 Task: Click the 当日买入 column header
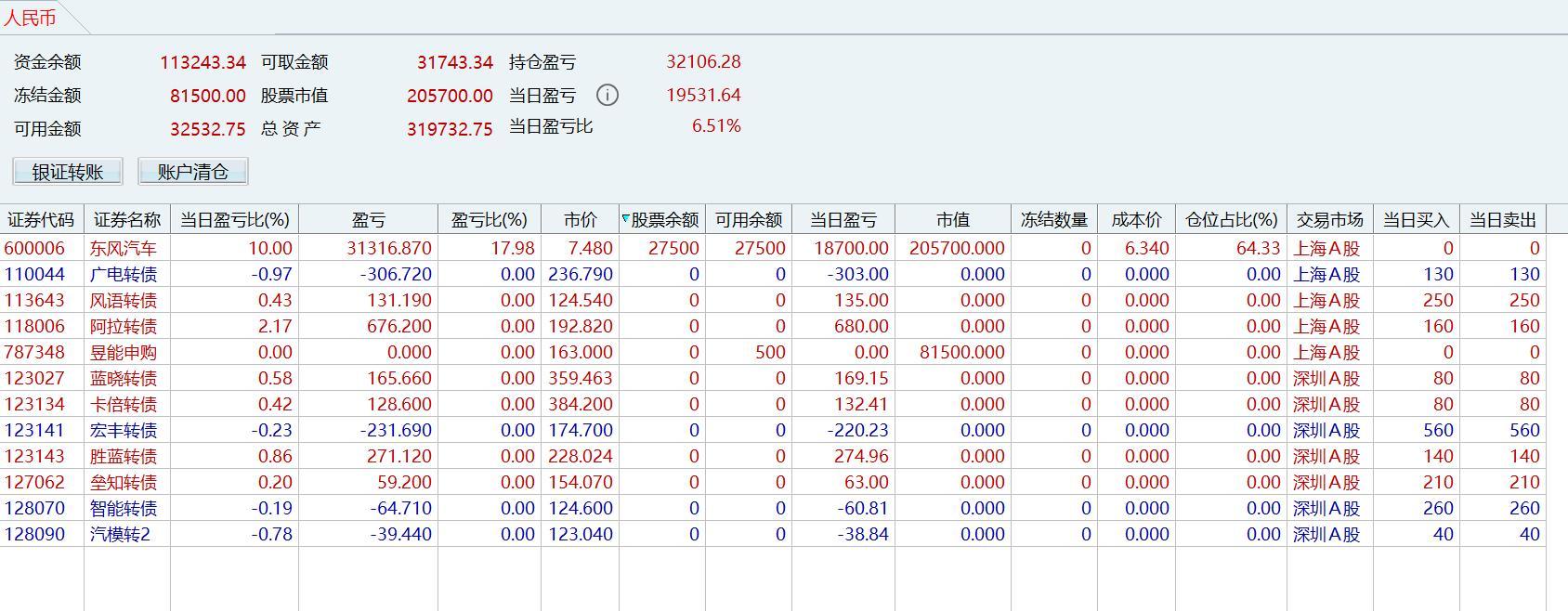pyautogui.click(x=1416, y=220)
